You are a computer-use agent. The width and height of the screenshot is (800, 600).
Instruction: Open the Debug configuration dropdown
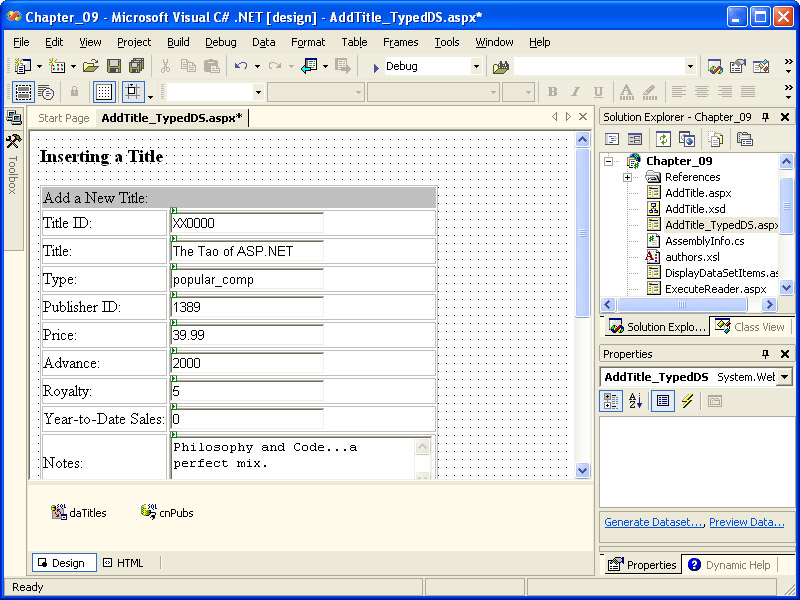476,66
